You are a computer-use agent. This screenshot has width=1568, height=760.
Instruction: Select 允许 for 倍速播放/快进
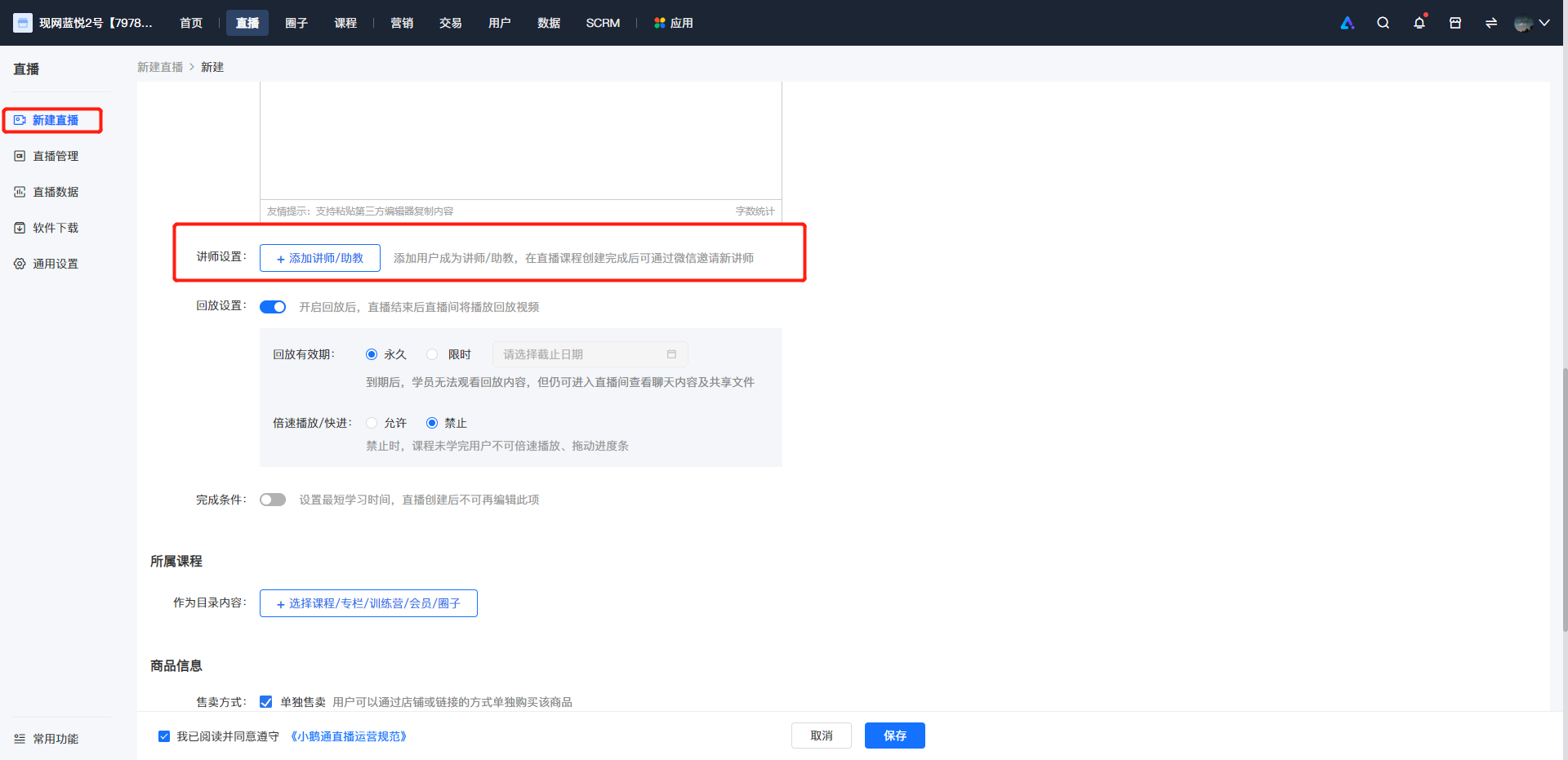pos(372,423)
